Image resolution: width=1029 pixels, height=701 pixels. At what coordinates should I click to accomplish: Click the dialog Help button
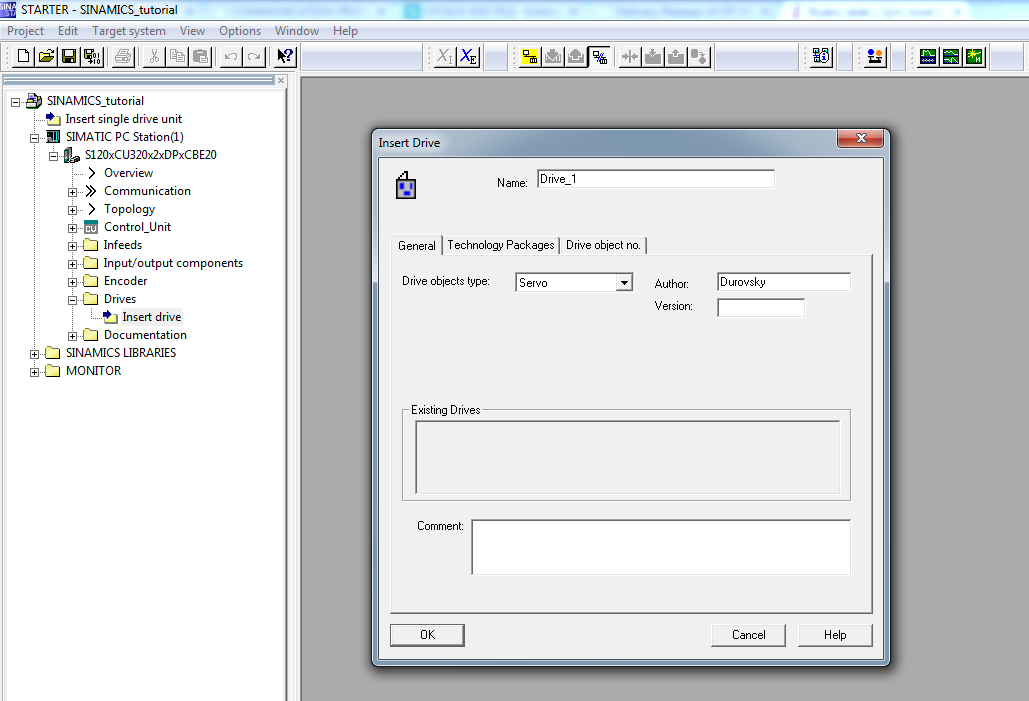[x=835, y=635]
